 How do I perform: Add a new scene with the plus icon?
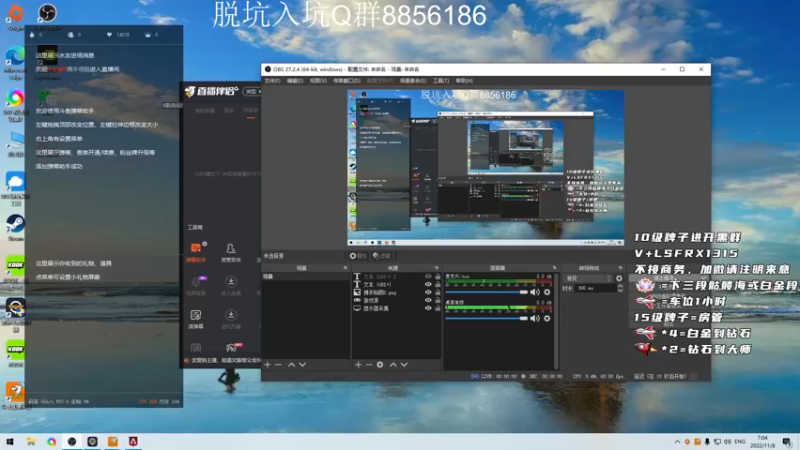pyautogui.click(x=267, y=364)
